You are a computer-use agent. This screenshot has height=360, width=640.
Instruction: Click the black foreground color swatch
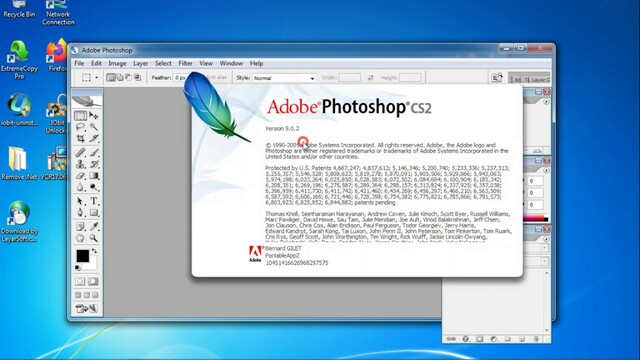pos(82,256)
